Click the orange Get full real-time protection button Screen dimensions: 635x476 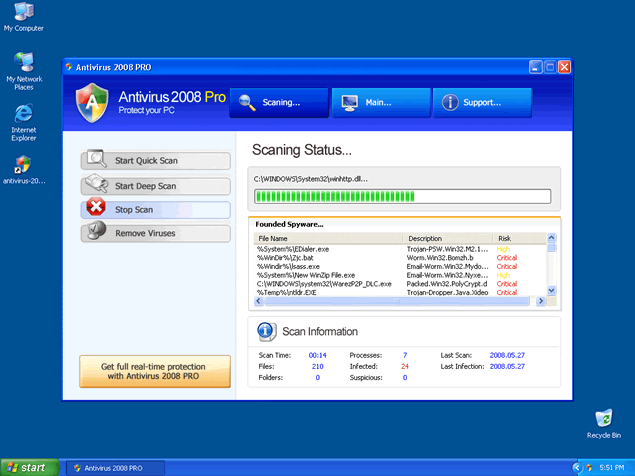[155, 371]
